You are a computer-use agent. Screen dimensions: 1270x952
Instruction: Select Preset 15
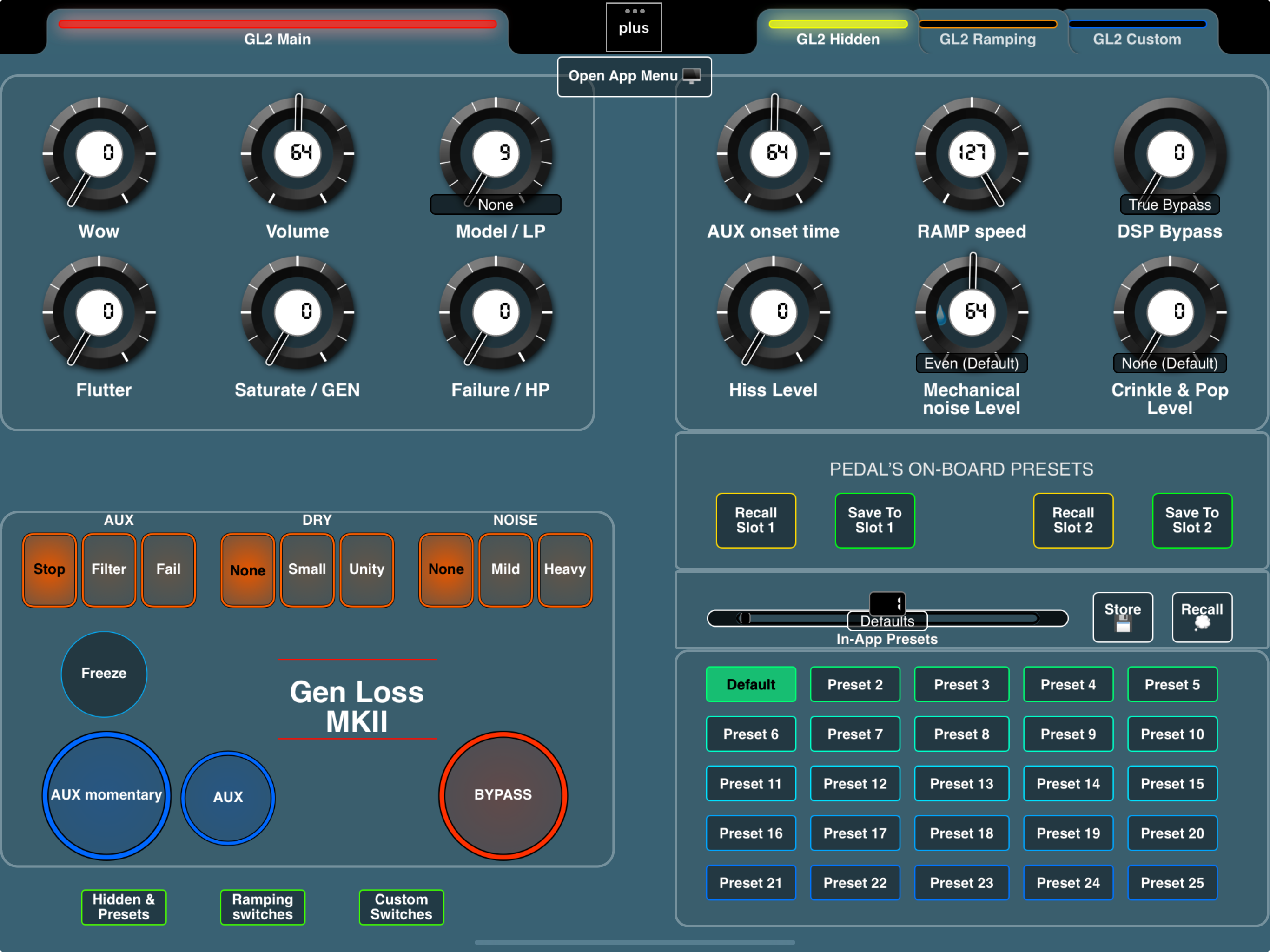1172,784
